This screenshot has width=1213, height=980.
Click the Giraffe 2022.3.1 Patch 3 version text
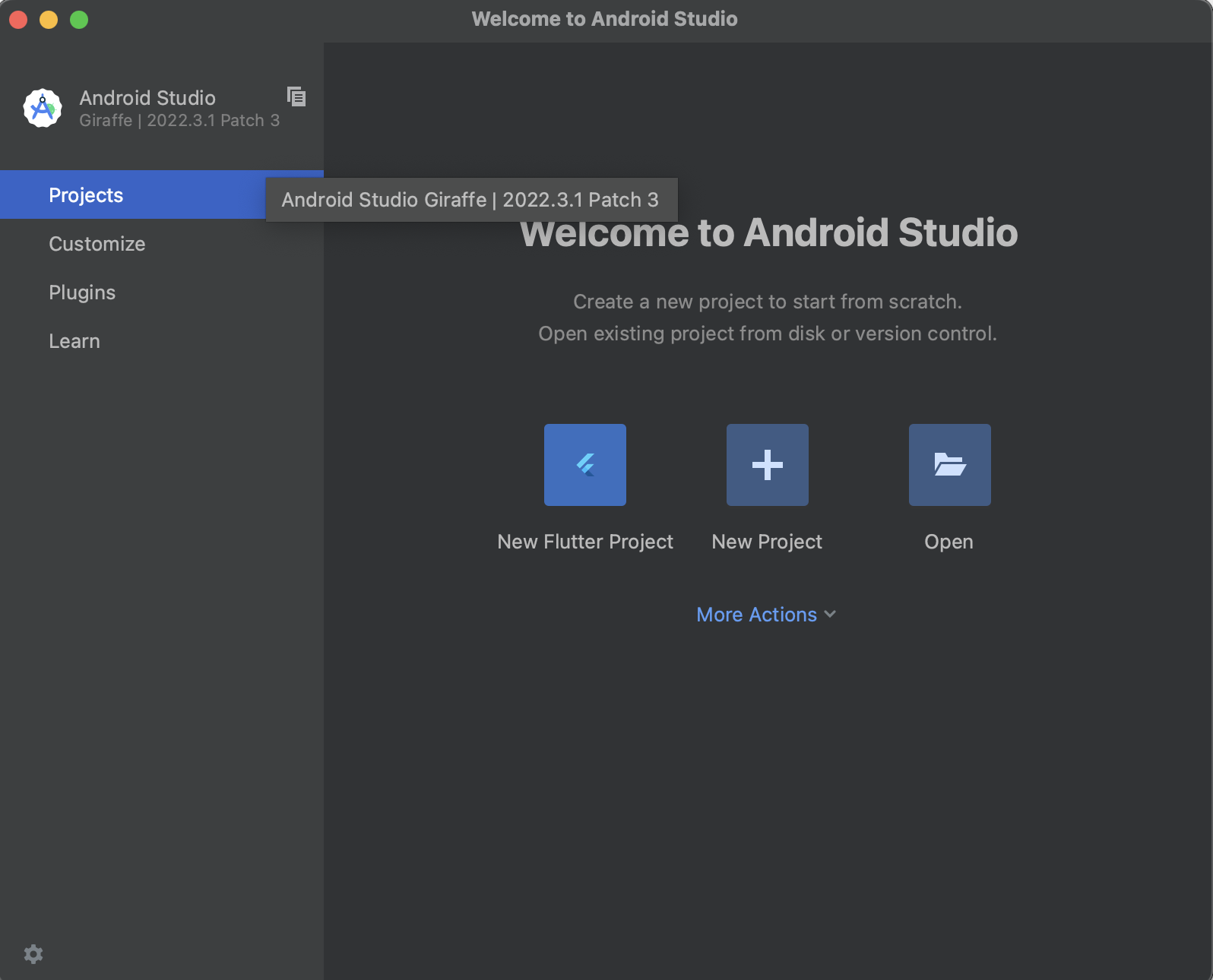(179, 120)
